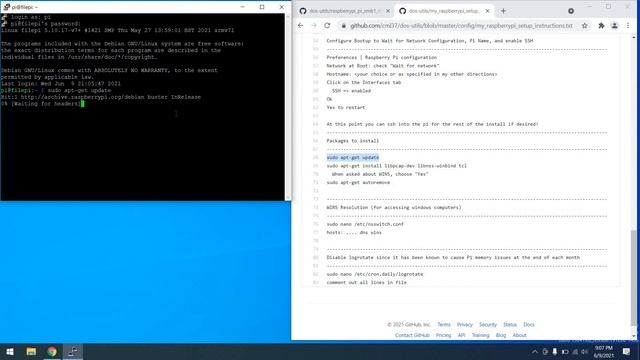Click 'comment out all lines in file'
640x360 pixels.
tap(367, 282)
